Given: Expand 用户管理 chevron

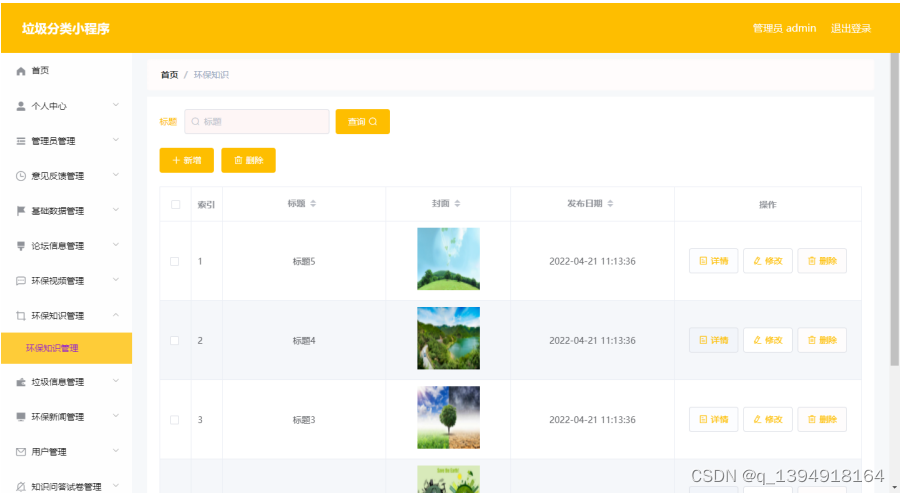Looking at the screenshot, I should click(115, 451).
